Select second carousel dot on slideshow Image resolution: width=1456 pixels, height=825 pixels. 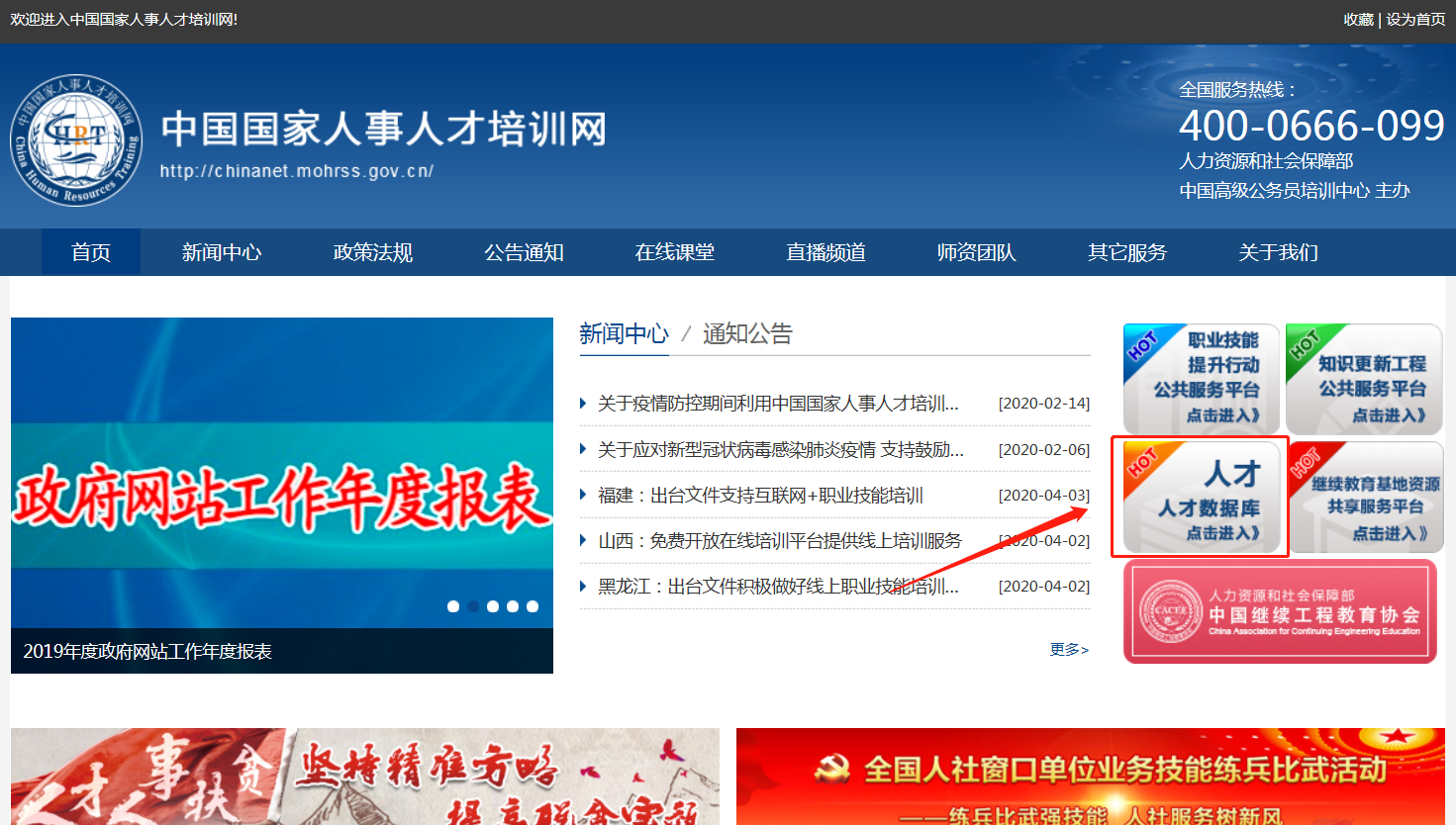coord(473,606)
